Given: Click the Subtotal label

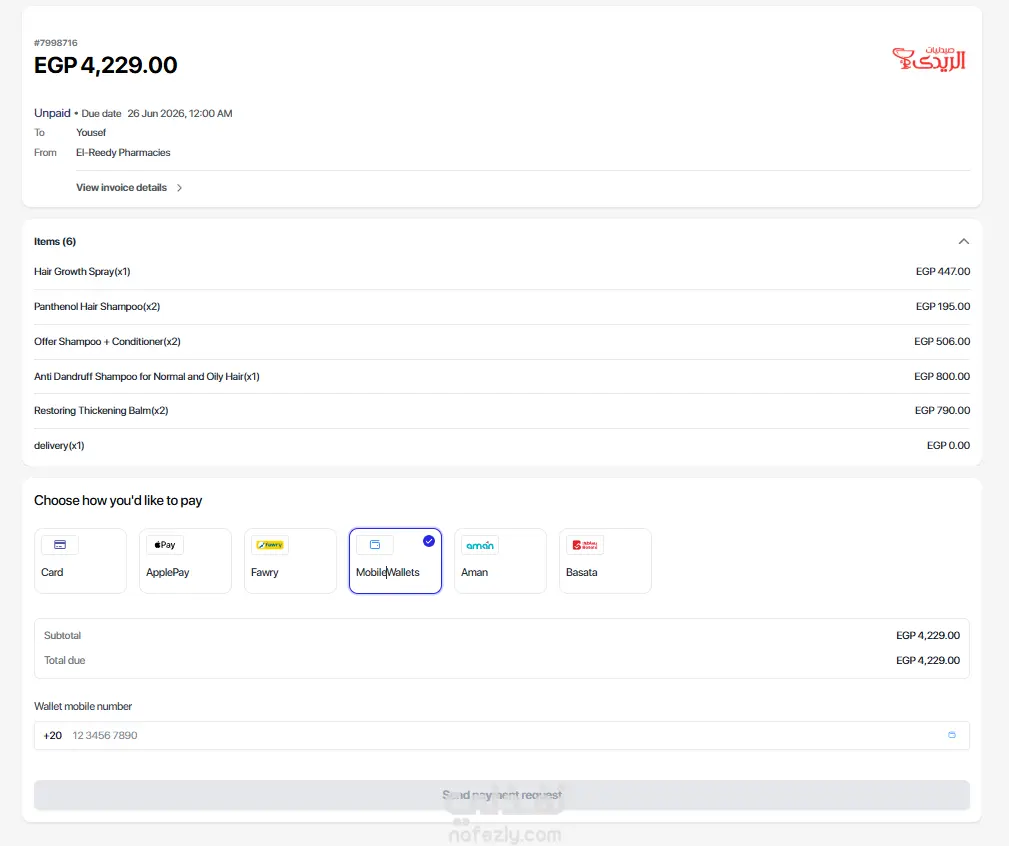Looking at the screenshot, I should click(x=62, y=636).
